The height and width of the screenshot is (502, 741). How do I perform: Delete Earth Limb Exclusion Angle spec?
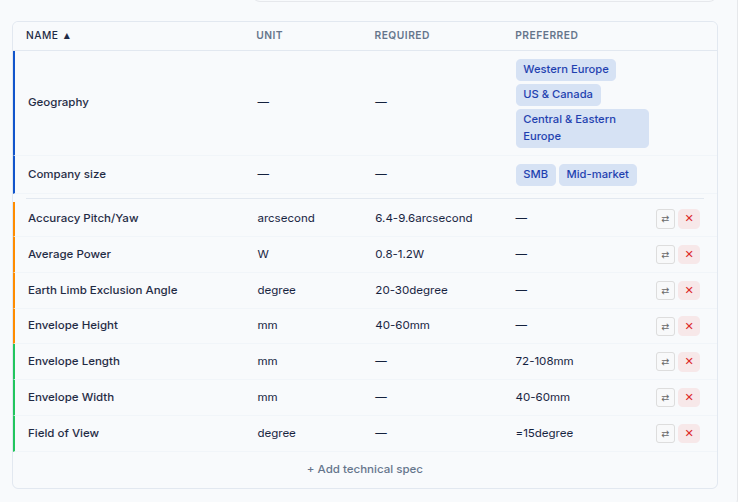pyautogui.click(x=689, y=291)
